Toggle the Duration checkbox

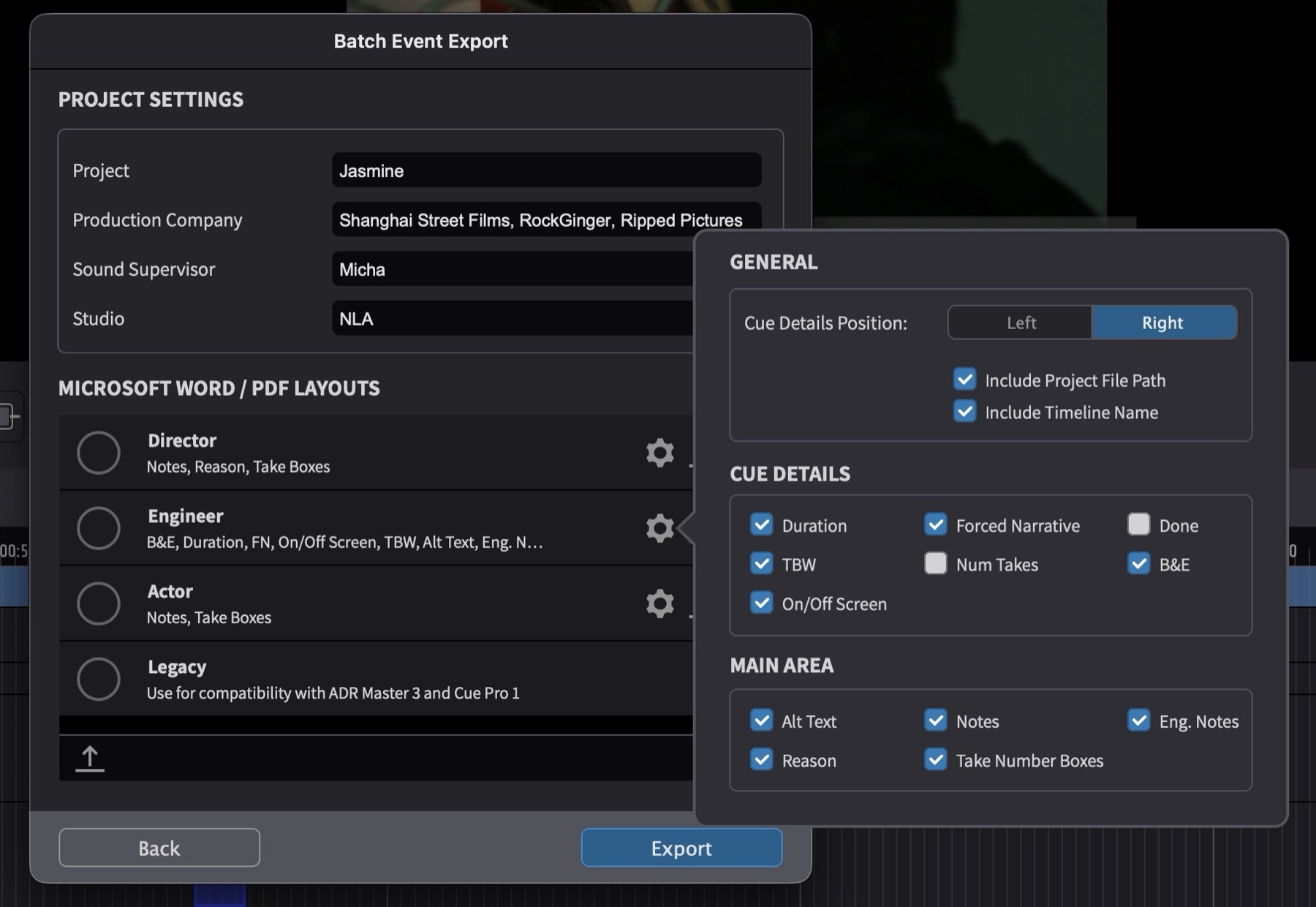tap(762, 524)
